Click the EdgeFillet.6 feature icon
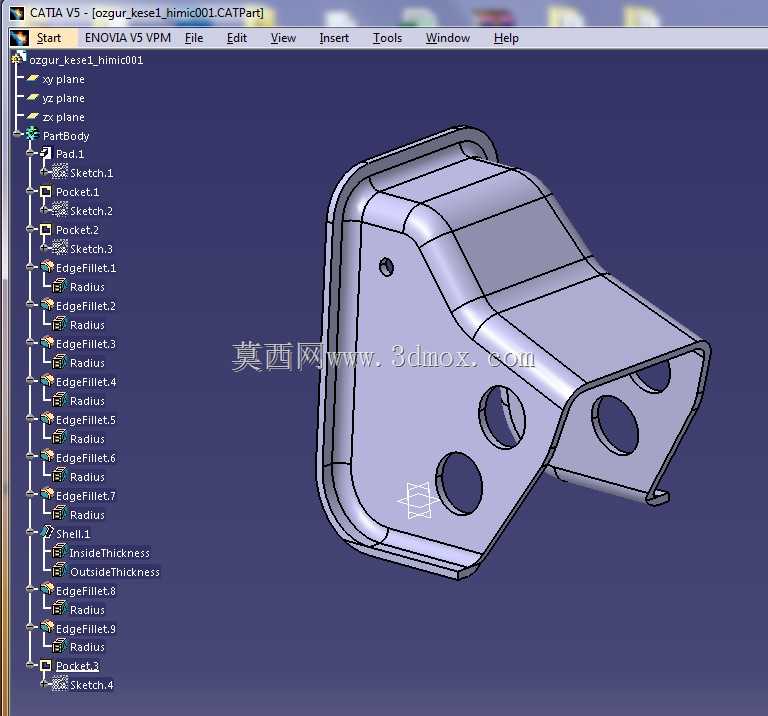 point(47,456)
